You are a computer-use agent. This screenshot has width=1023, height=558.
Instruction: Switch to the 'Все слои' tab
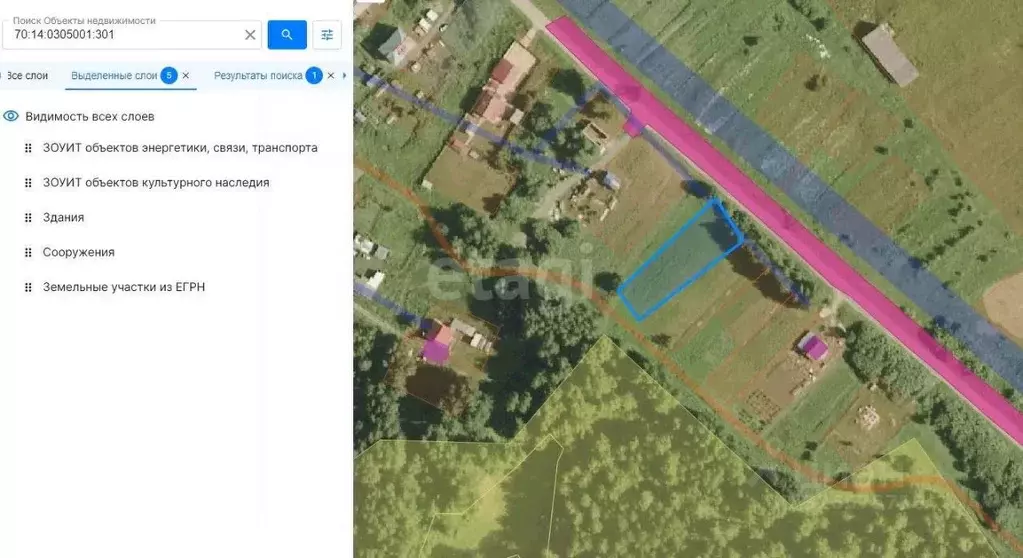[27, 76]
